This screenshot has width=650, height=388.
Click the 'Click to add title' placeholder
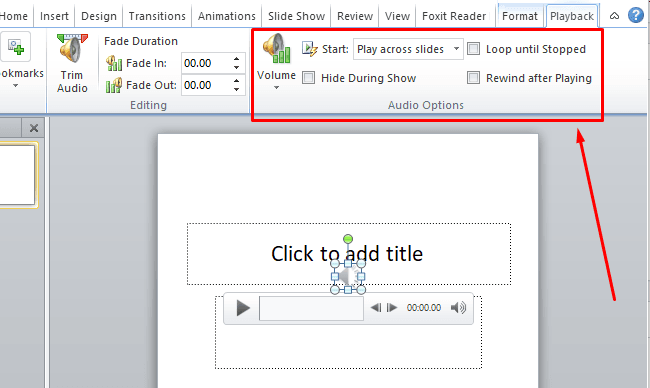pos(349,254)
